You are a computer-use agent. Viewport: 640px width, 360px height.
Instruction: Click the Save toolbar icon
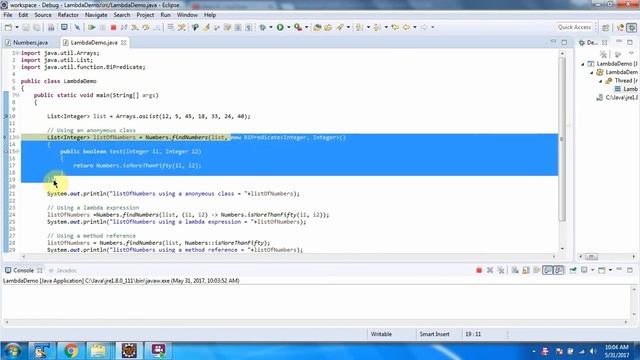(x=26, y=27)
